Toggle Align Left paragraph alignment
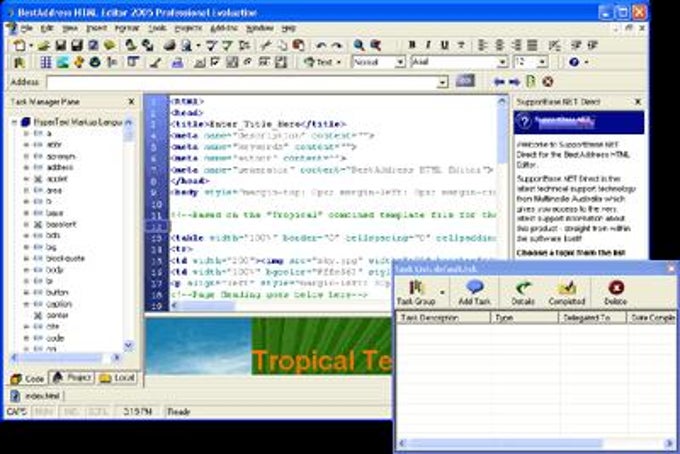680x454 pixels. (482, 45)
